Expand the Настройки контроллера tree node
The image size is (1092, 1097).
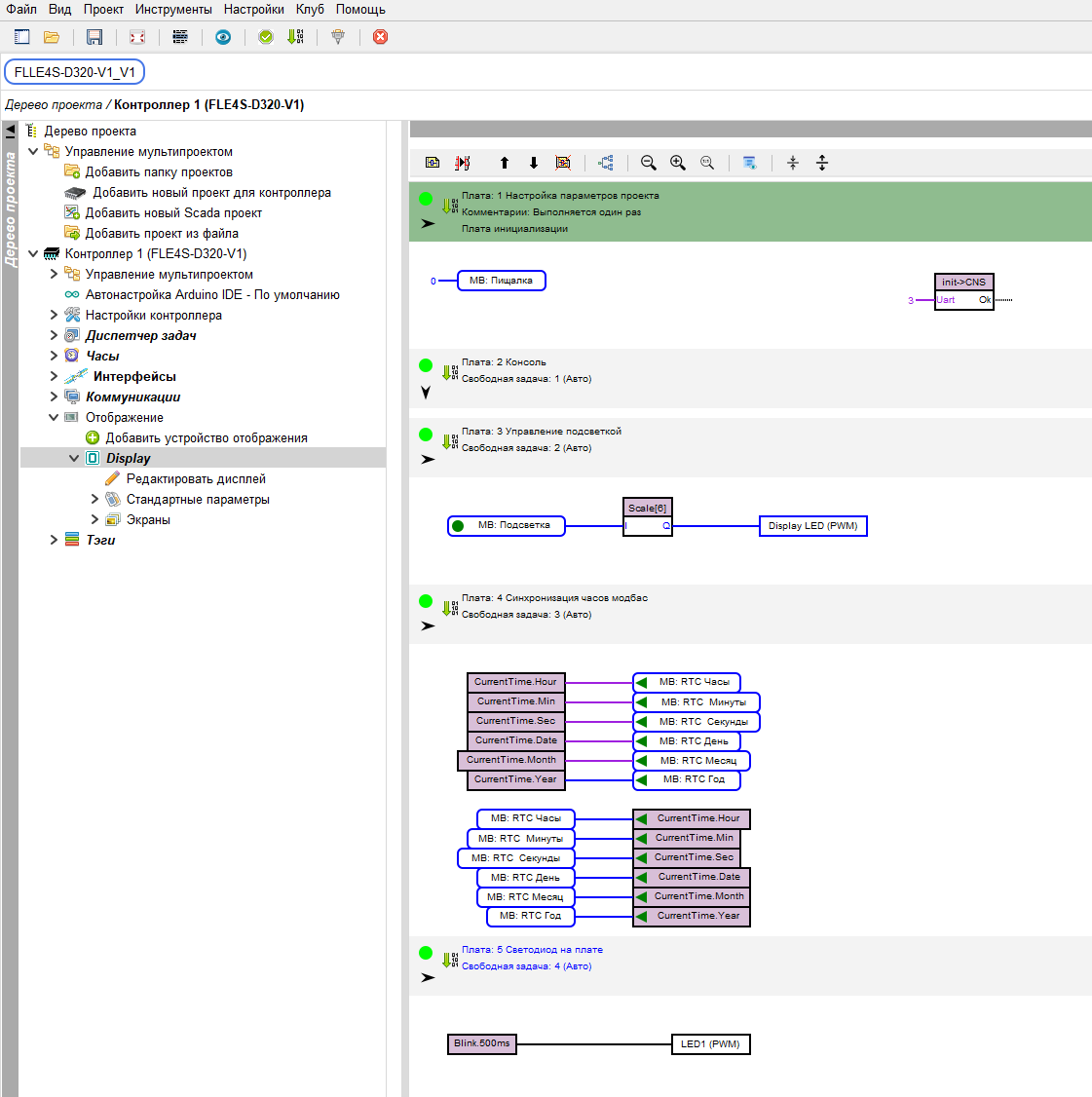tap(54, 315)
